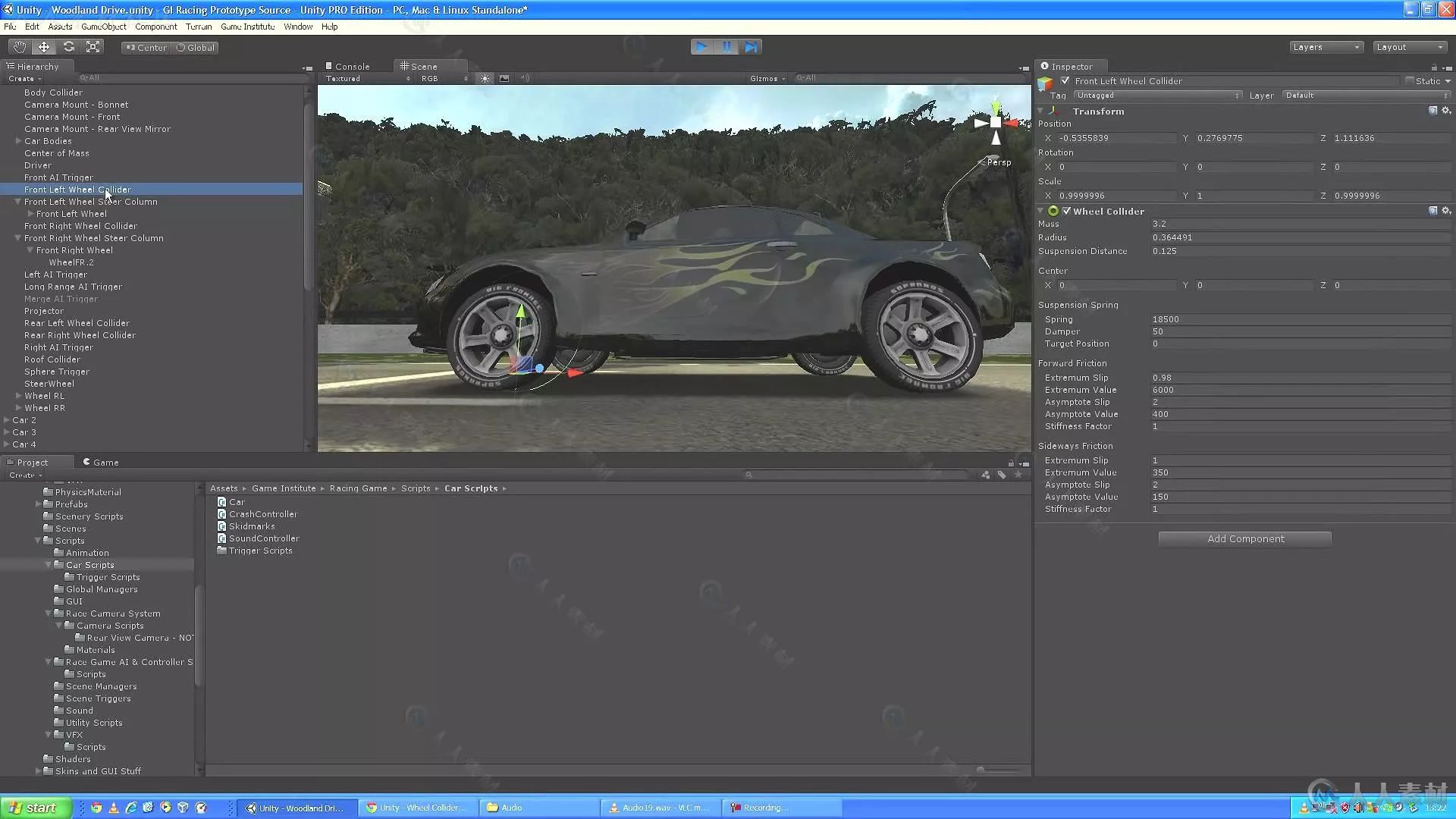Select the Hand tool in the toolbar
The width and height of the screenshot is (1456, 819).
tap(19, 47)
